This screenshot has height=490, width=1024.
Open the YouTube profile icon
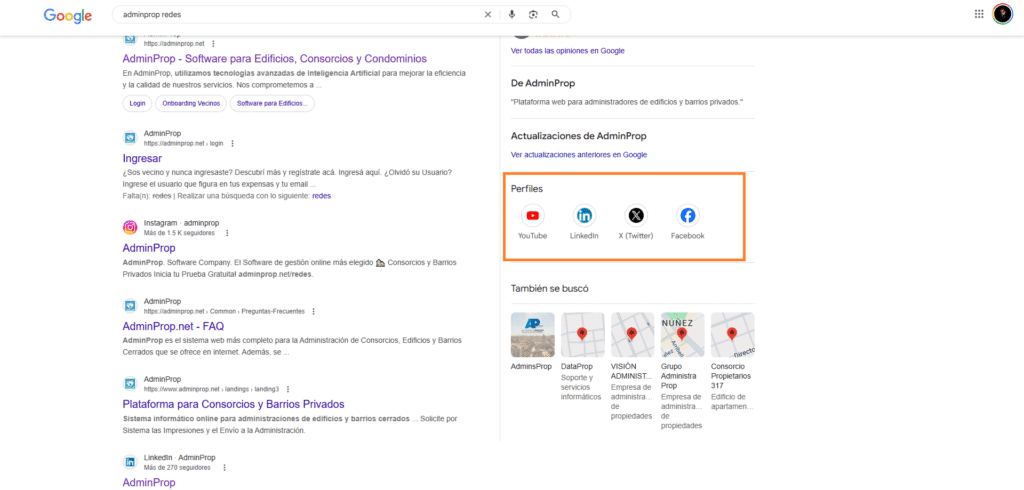click(532, 215)
